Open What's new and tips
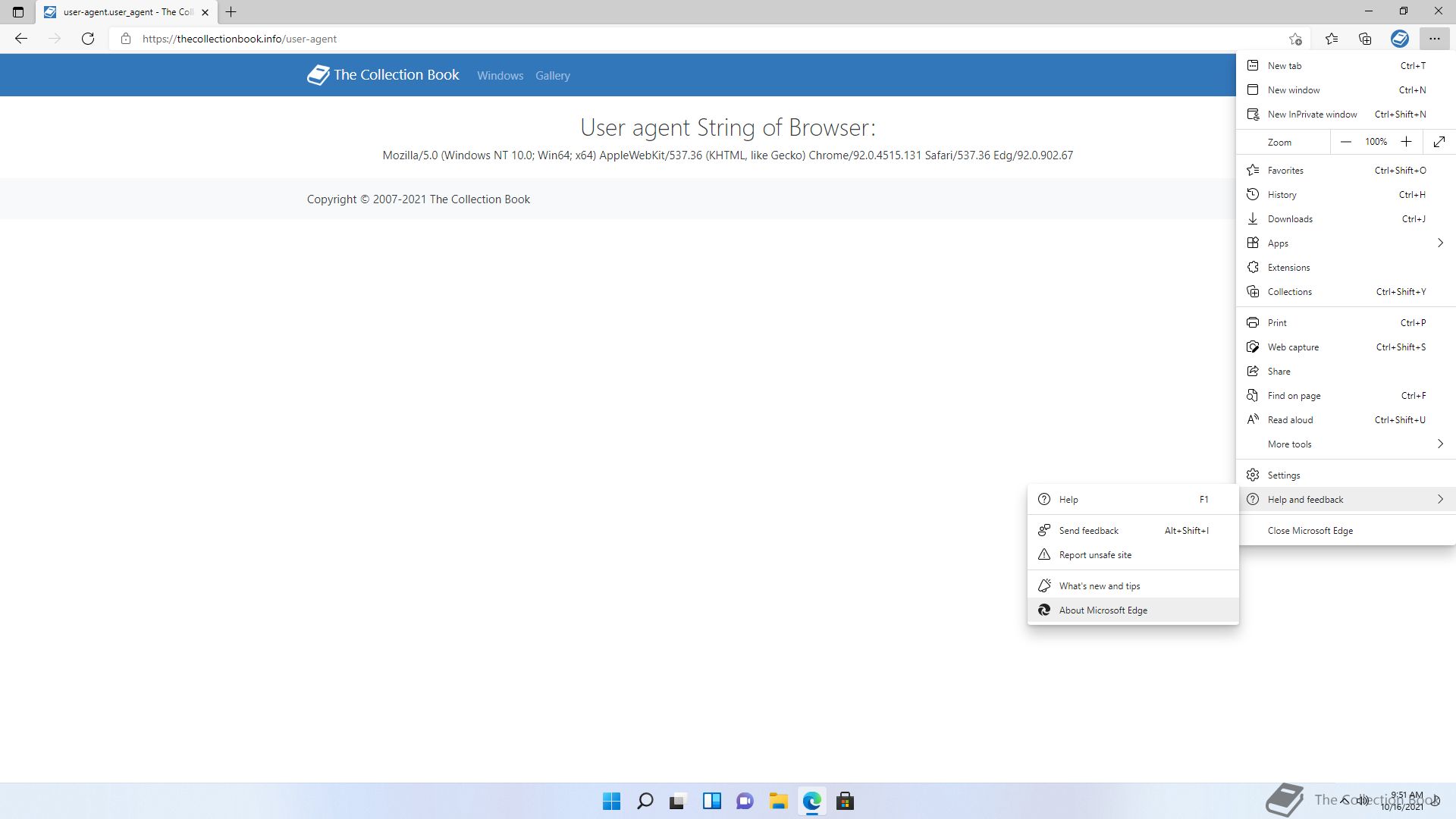 (x=1133, y=586)
